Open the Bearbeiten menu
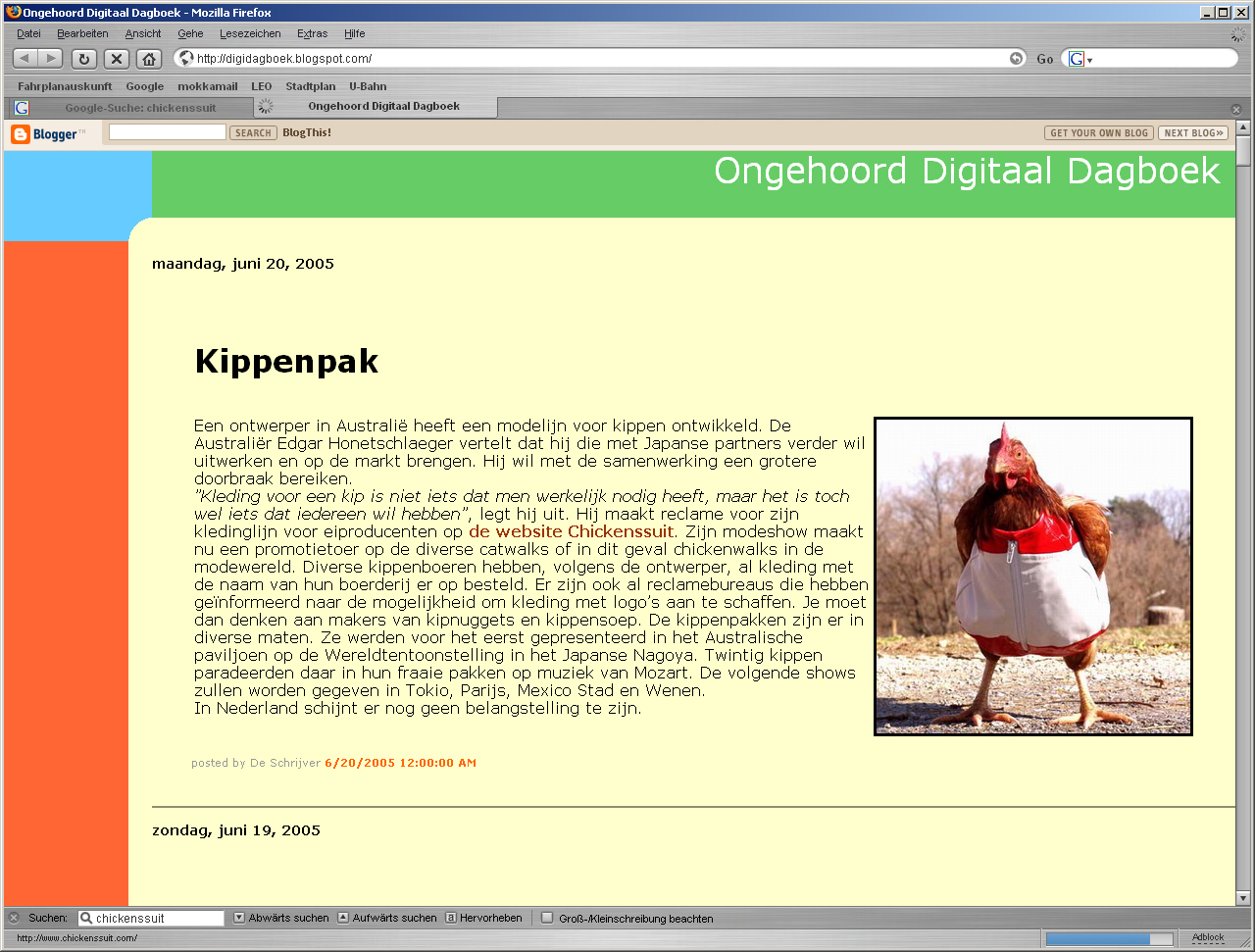Viewport: 1255px width, 952px height. (x=82, y=33)
